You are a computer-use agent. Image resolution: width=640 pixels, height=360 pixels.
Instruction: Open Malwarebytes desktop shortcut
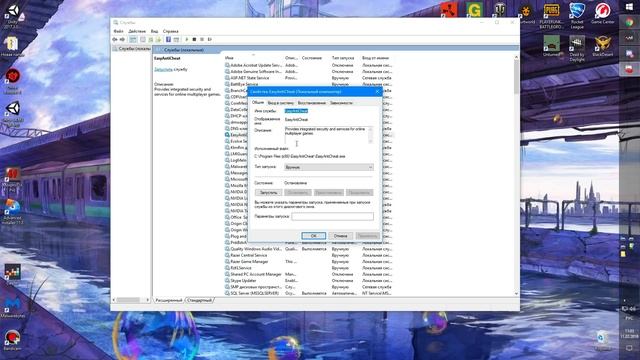pos(13,307)
